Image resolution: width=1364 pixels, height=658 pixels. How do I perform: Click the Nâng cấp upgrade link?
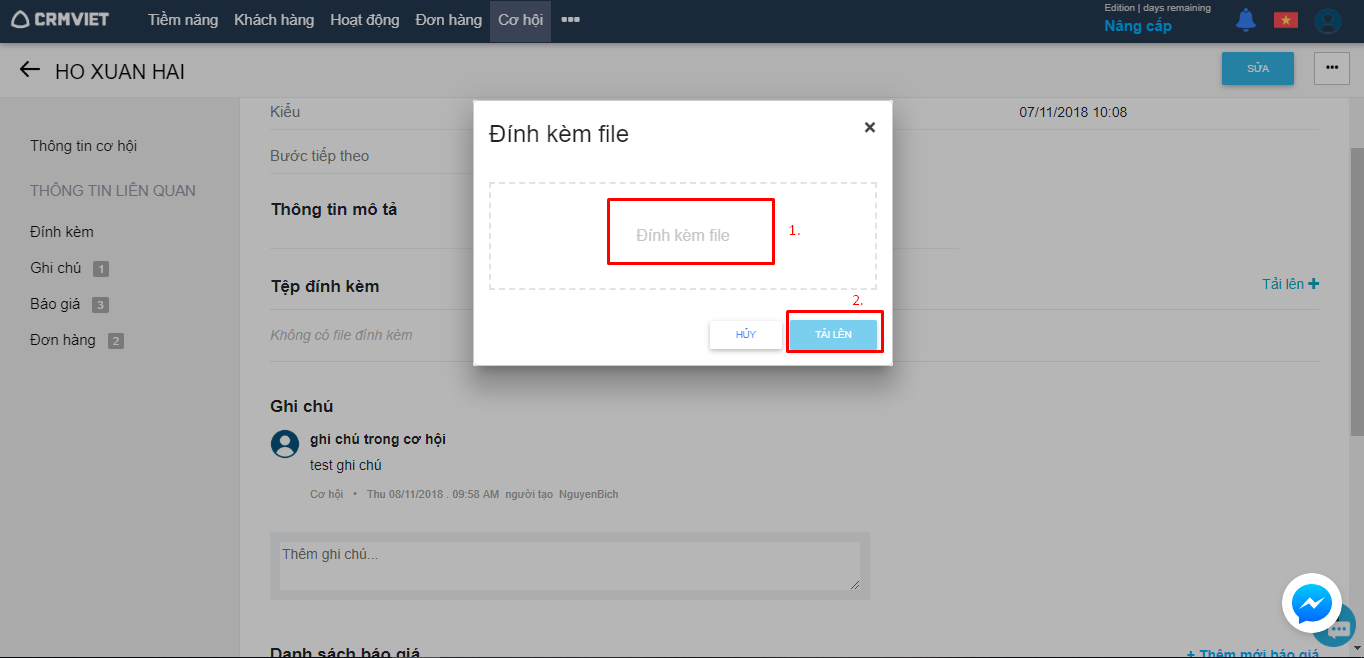point(1137,27)
